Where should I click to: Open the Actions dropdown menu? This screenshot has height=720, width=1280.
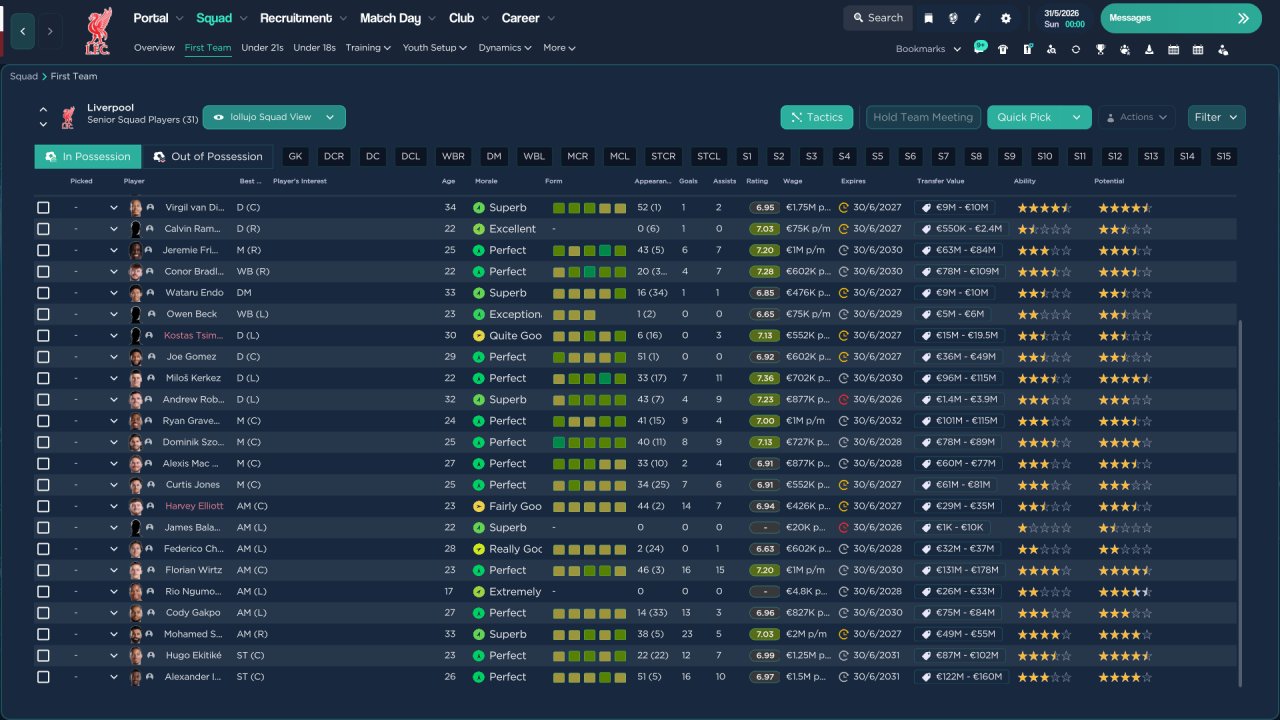[x=1136, y=117]
